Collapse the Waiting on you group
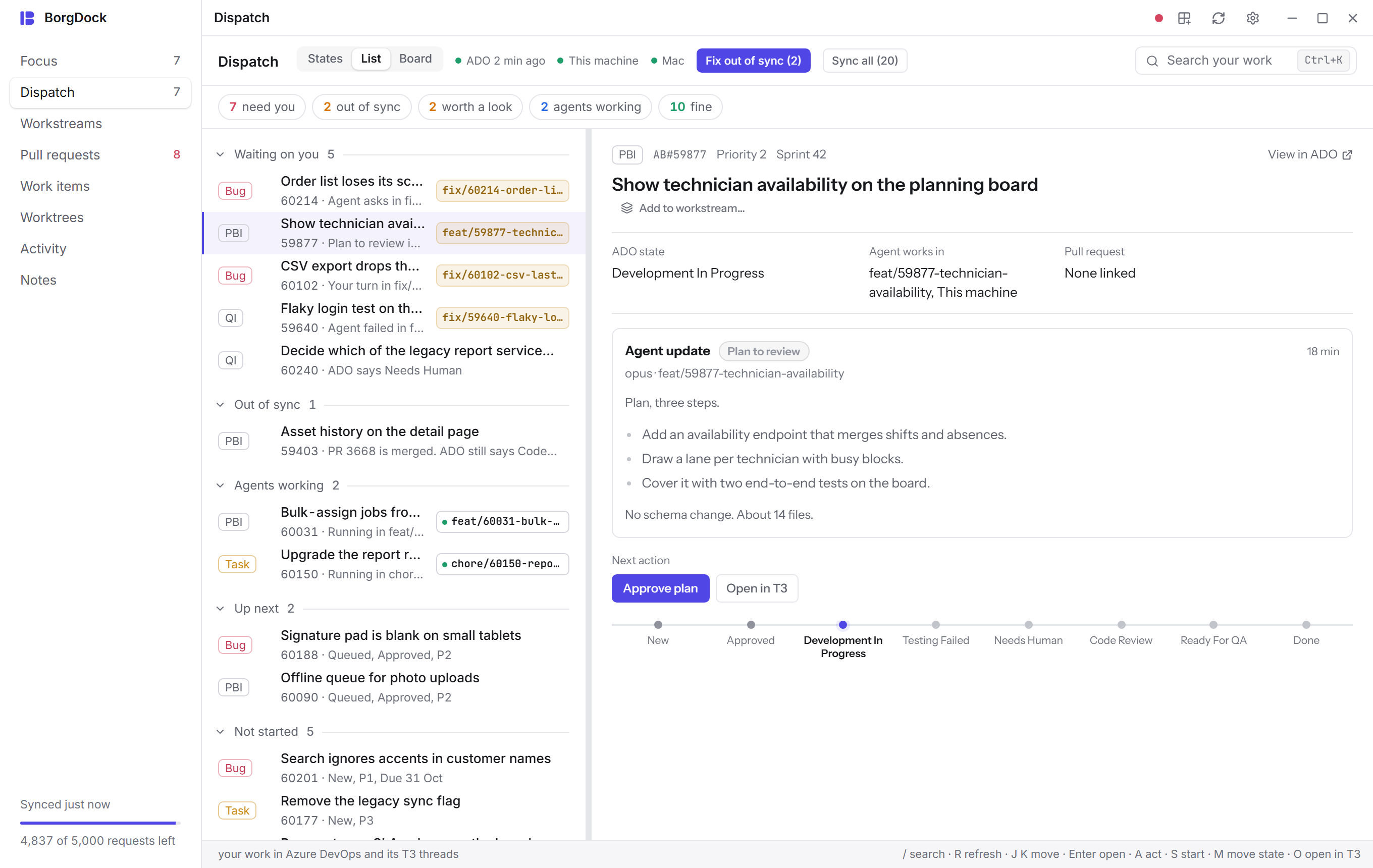This screenshot has width=1373, height=868. click(x=220, y=154)
